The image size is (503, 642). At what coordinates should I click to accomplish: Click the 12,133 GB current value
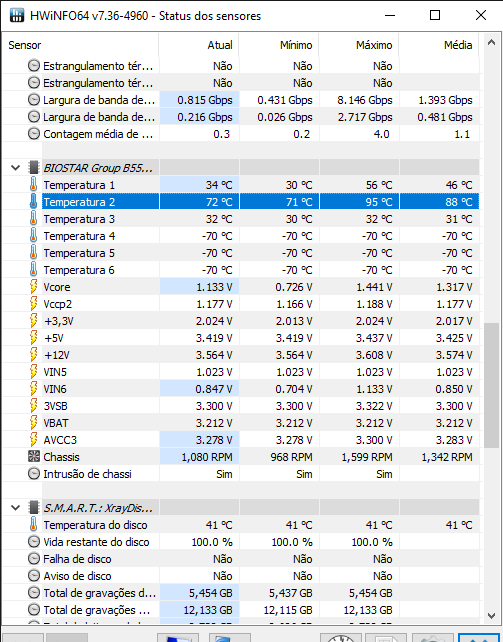coord(208,610)
